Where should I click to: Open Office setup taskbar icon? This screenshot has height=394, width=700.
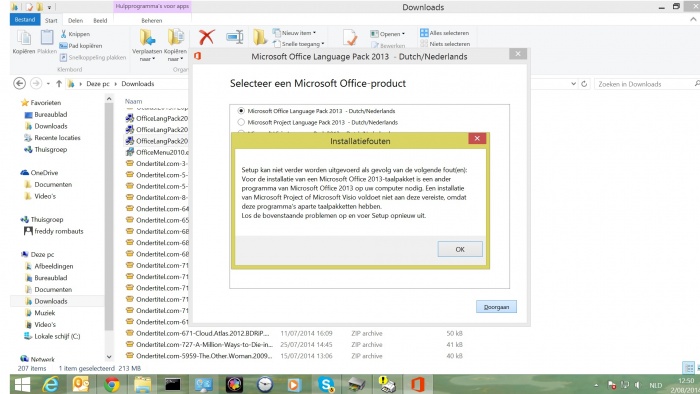point(417,385)
